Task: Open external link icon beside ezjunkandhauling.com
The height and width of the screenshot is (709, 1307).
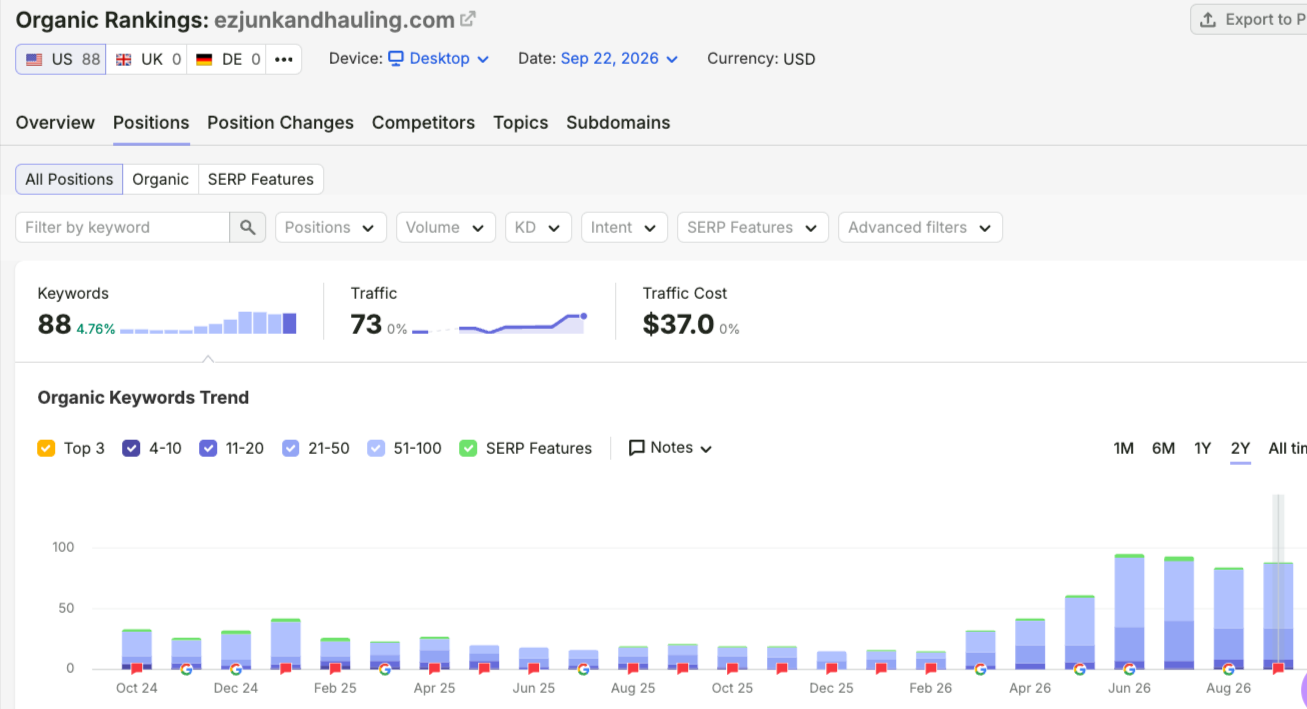Action: coord(468,18)
